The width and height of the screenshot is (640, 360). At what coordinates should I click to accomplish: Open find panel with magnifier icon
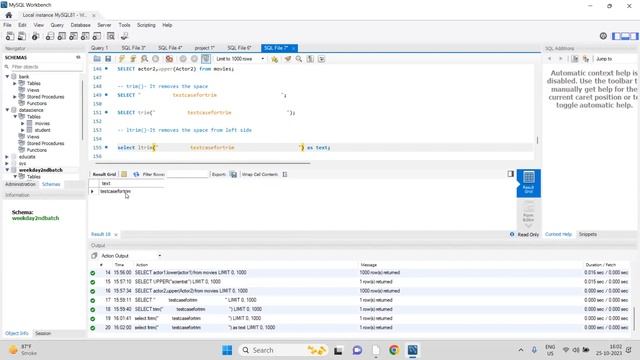pos(299,59)
